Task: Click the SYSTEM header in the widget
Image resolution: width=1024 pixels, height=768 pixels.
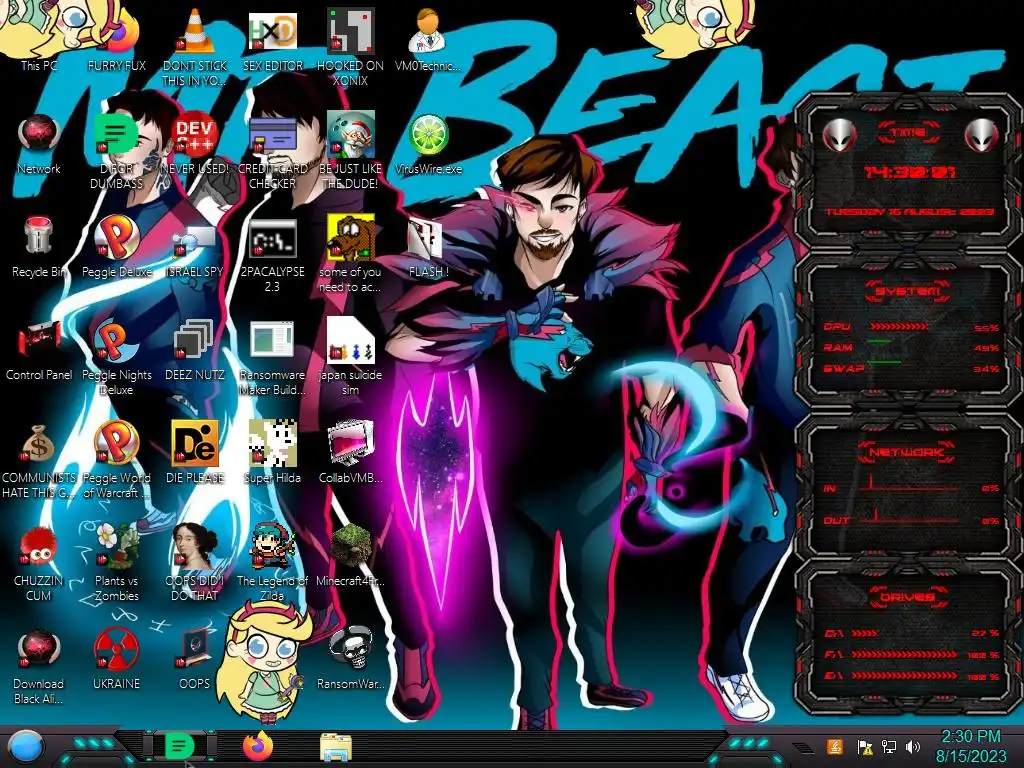Action: (x=908, y=291)
